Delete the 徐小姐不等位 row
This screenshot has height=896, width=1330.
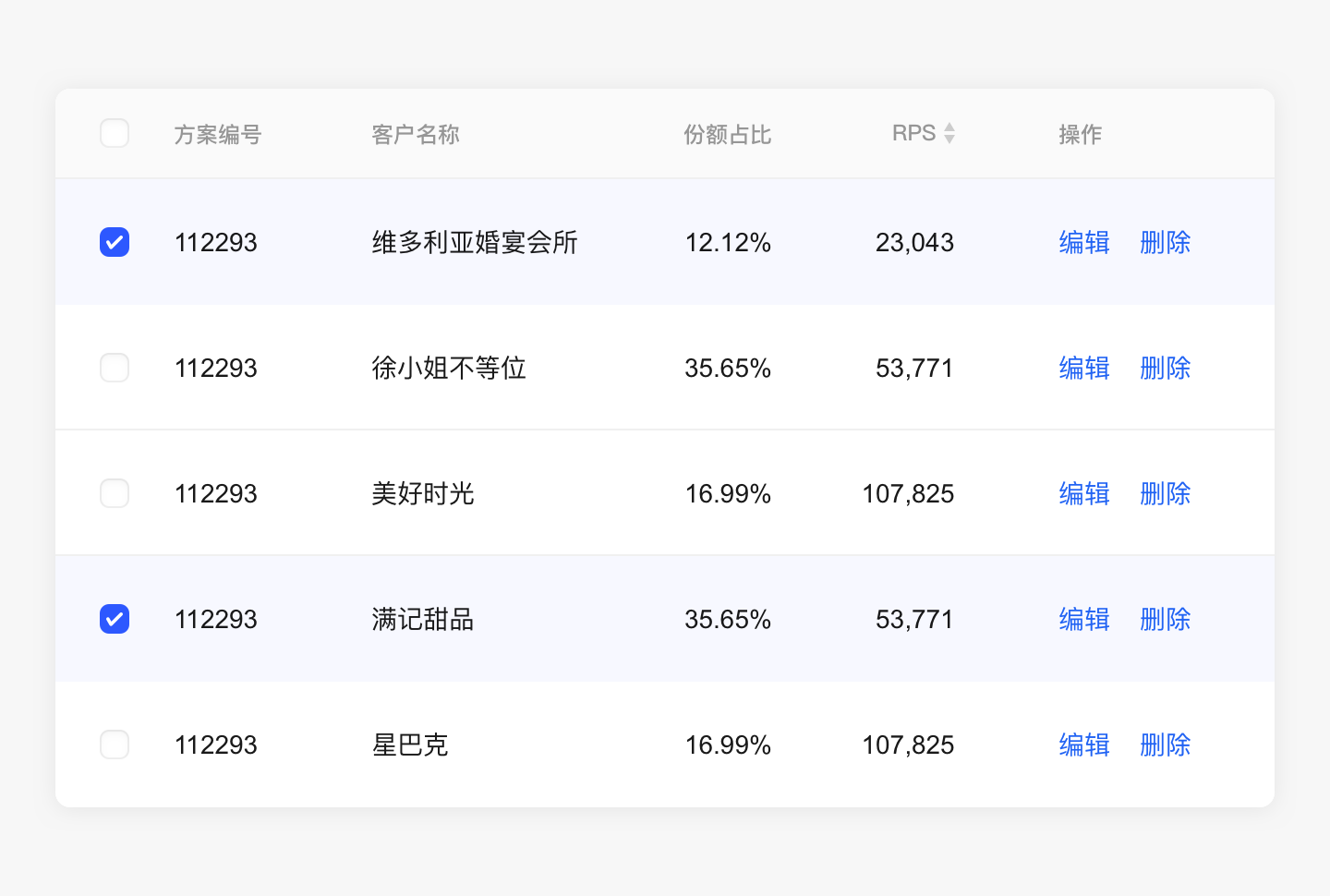click(x=1165, y=368)
